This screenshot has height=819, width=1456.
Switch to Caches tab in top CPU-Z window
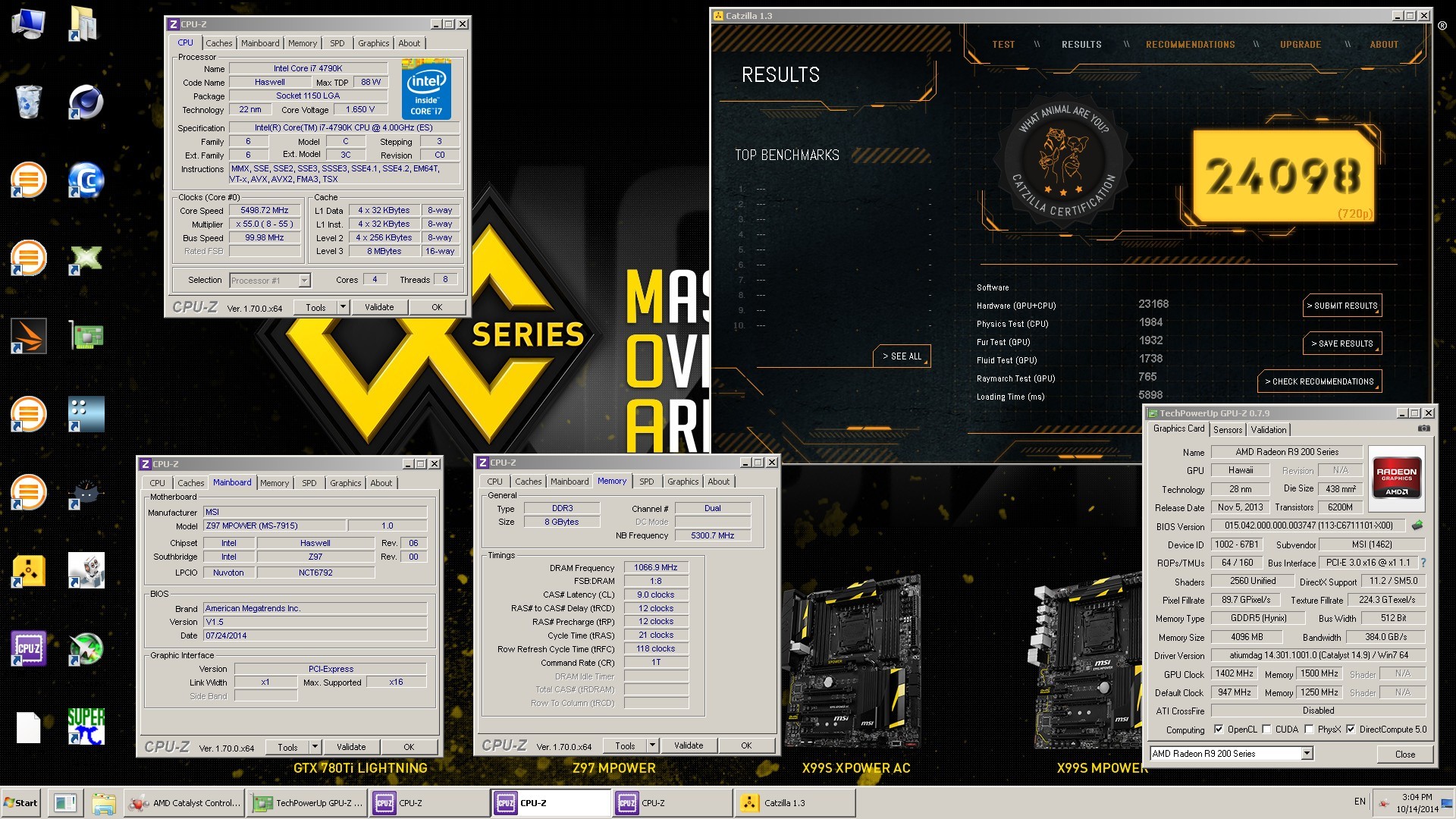tap(218, 43)
